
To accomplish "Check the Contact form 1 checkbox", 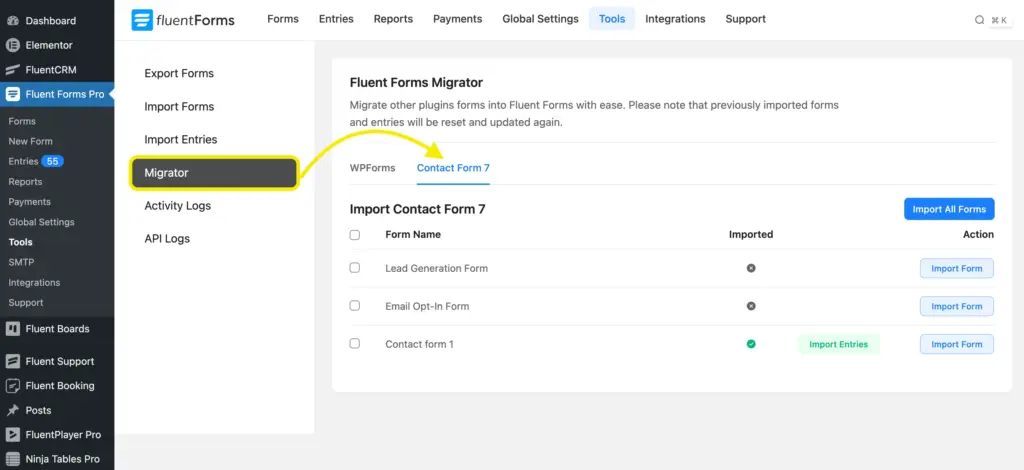I will (355, 343).
